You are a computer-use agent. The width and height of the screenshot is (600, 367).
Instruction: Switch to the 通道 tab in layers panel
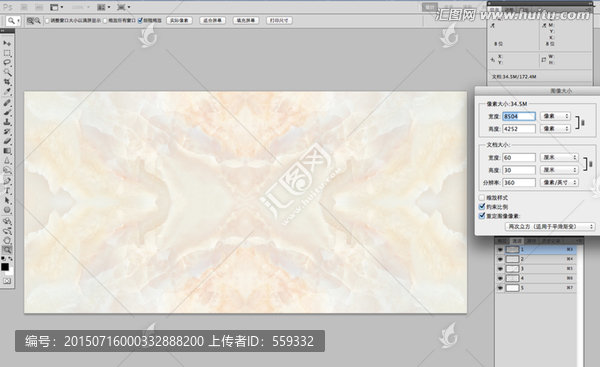pyautogui.click(x=517, y=241)
